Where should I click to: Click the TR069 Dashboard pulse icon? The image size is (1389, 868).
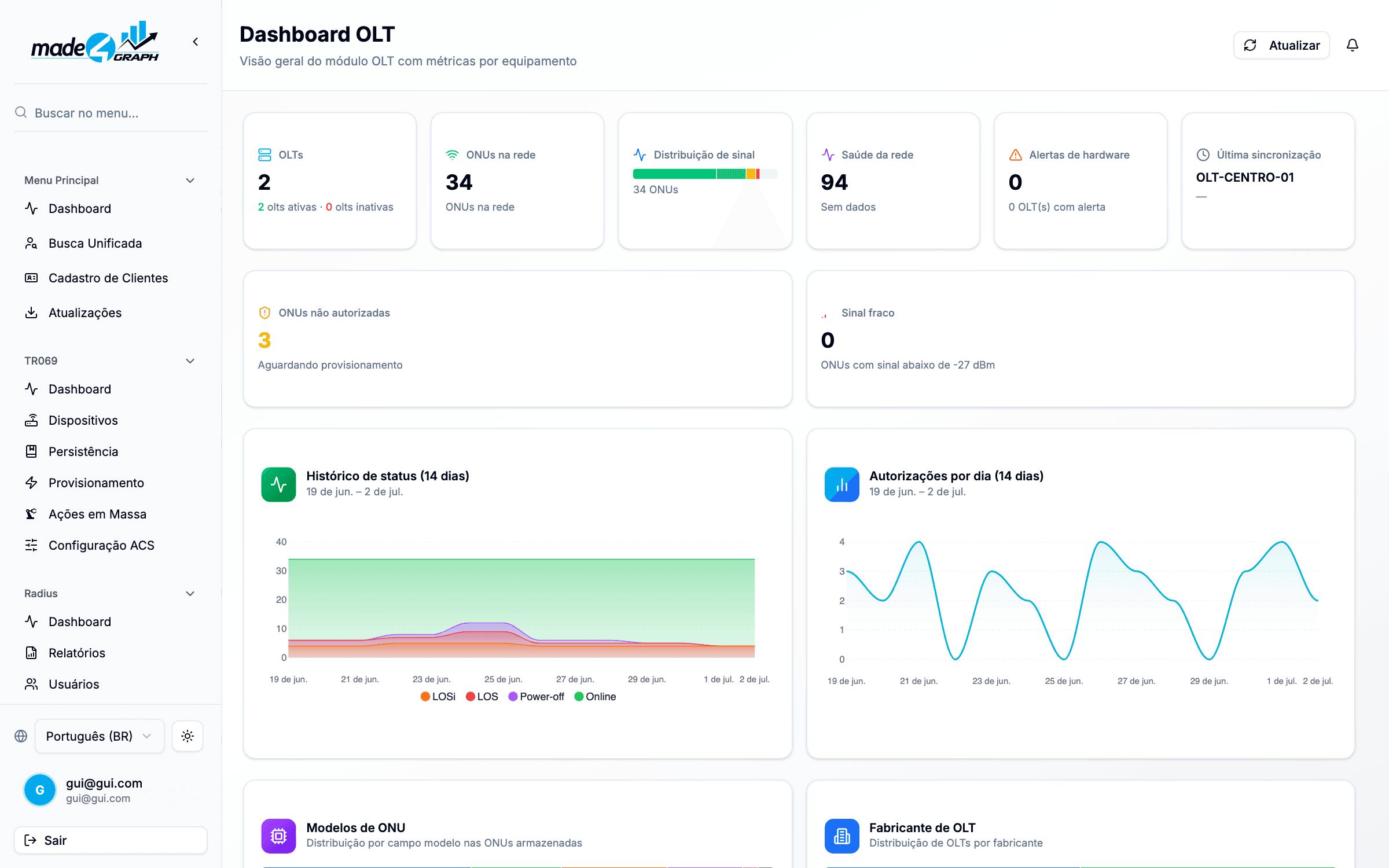coord(31,389)
